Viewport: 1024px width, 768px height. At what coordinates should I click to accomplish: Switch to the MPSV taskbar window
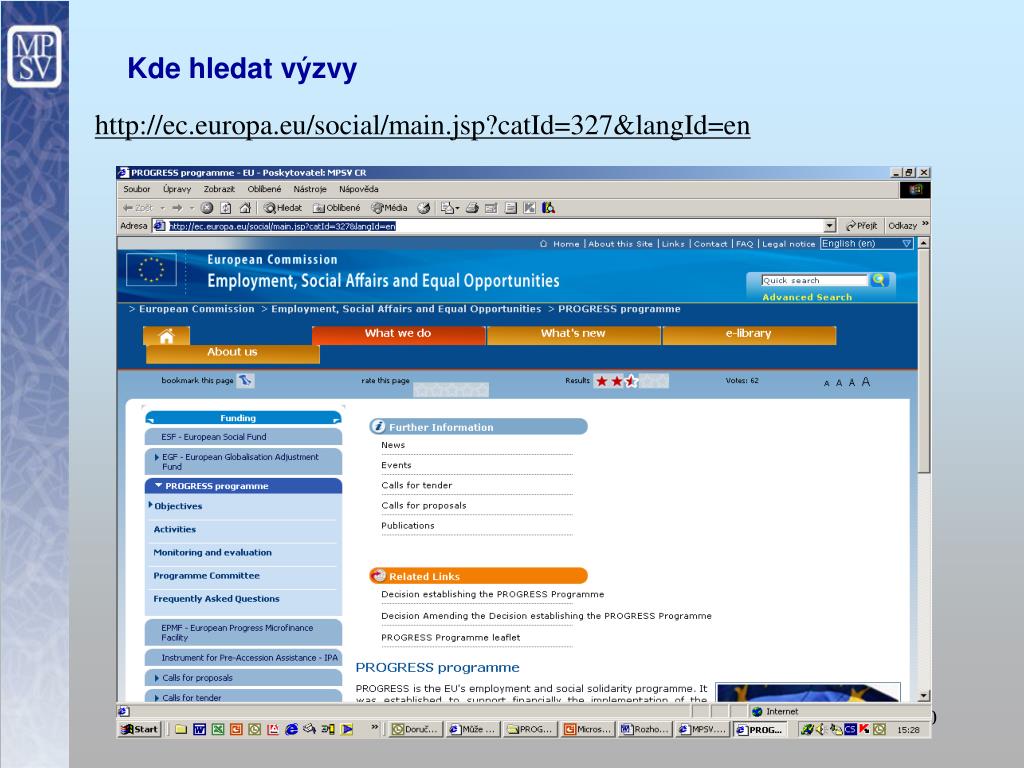pos(702,729)
